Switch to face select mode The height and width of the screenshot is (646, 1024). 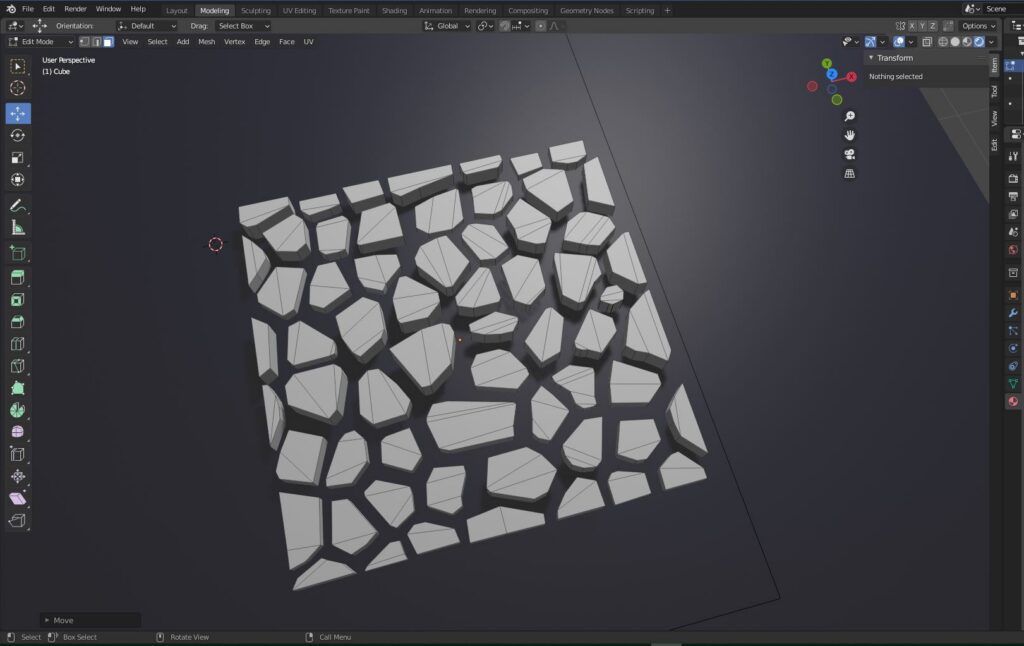point(108,42)
